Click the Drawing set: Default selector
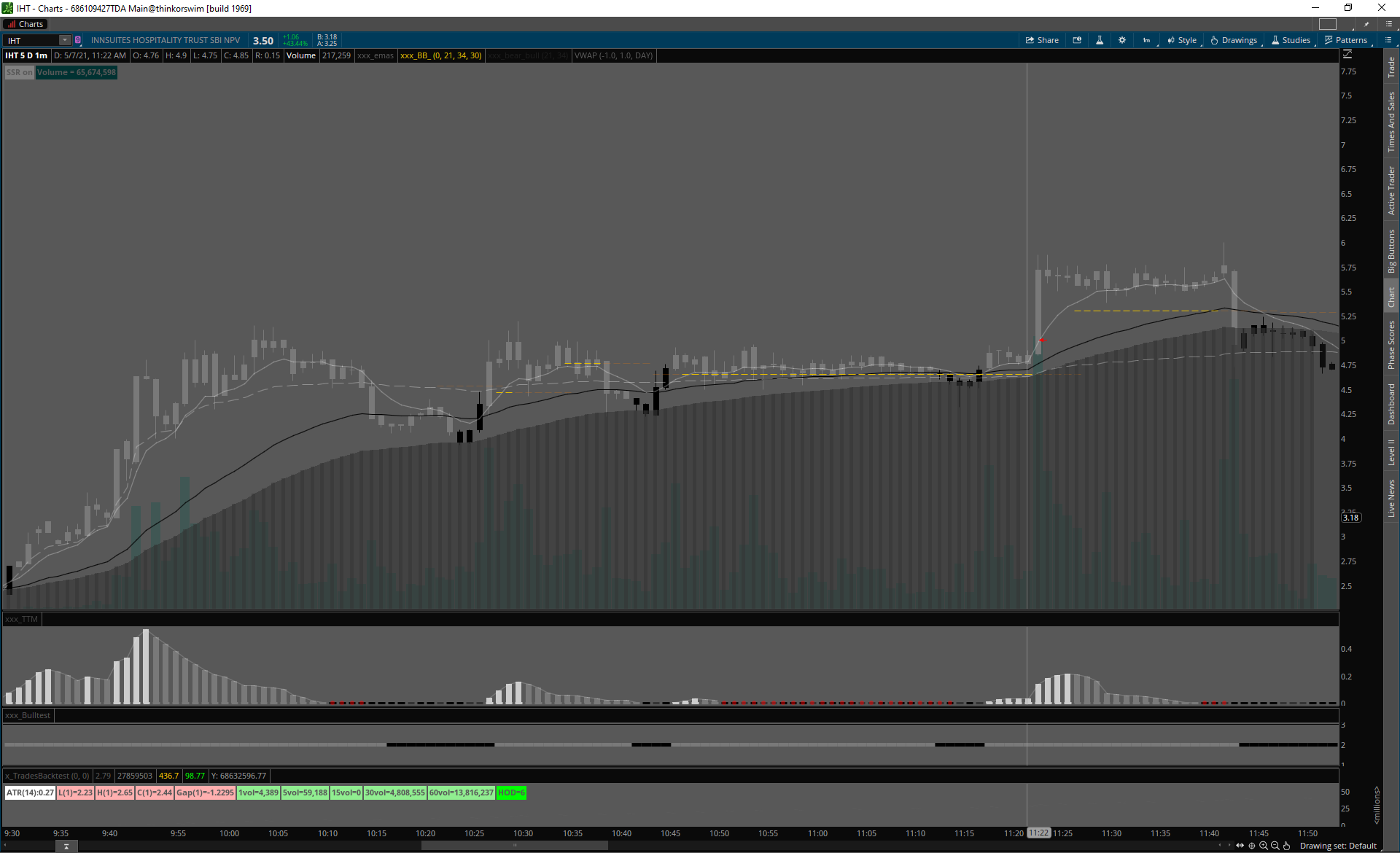The image size is (1400, 853). (x=1338, y=846)
